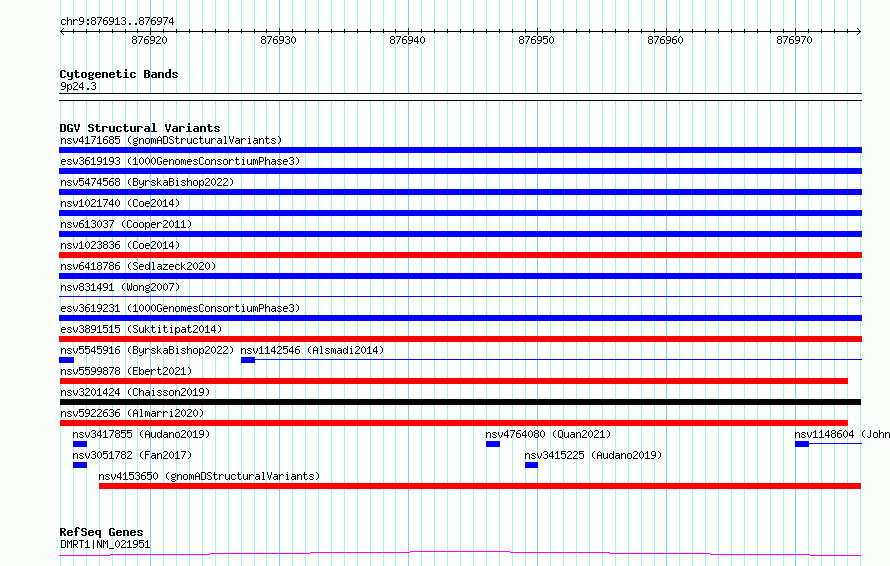This screenshot has width=890, height=566.
Task: Click the thin blue line under nsv831491
Action: (460, 296)
